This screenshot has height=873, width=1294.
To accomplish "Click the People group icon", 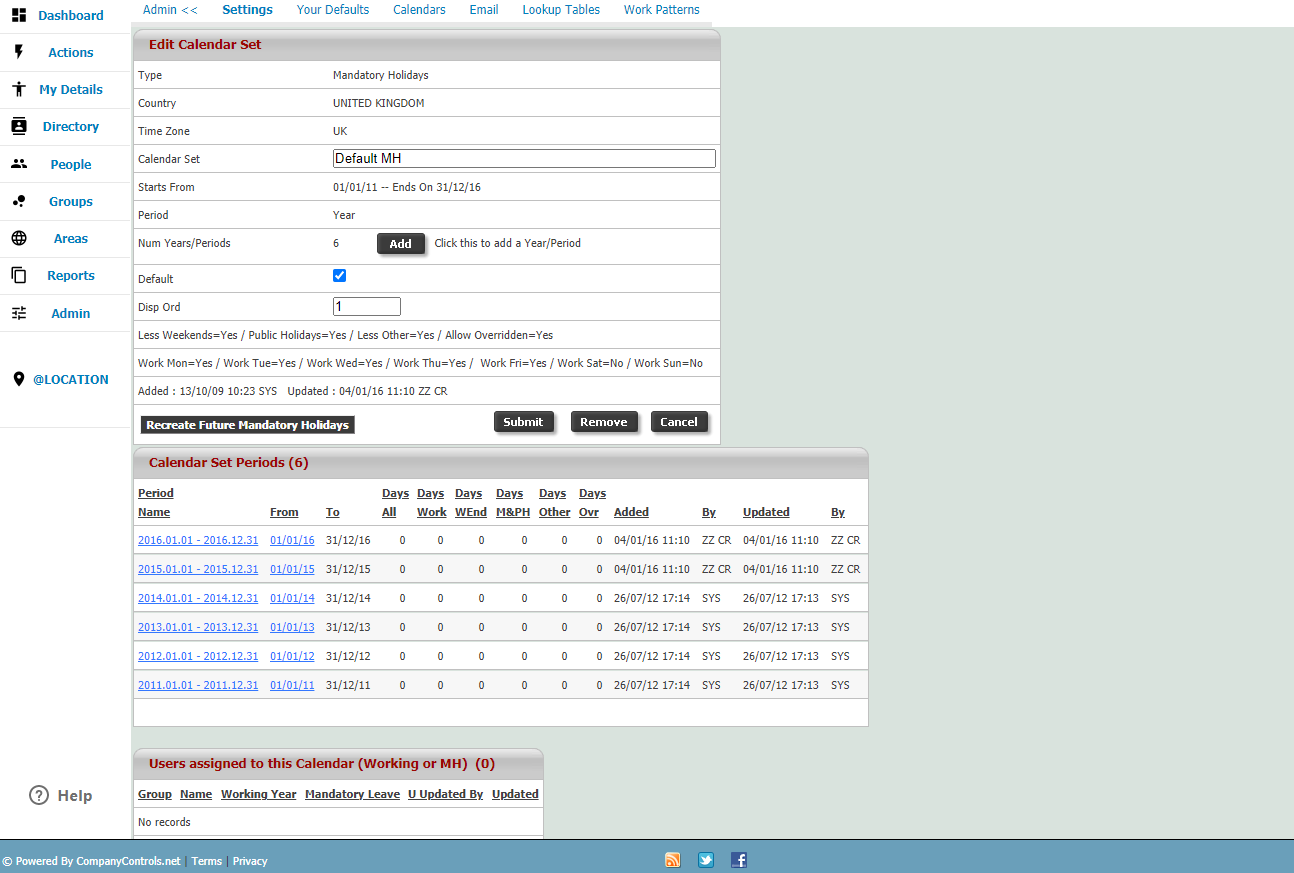I will (x=19, y=164).
